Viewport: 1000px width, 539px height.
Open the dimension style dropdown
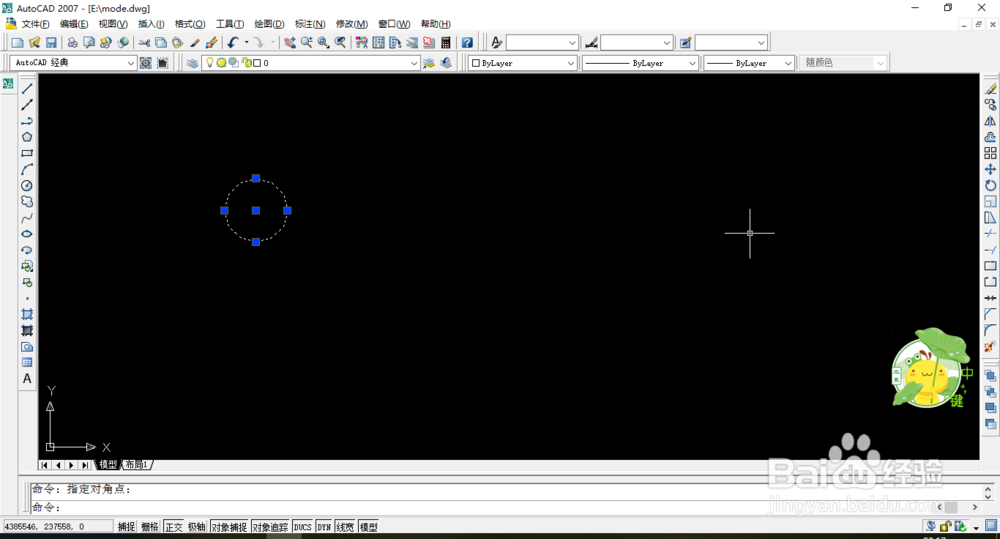coord(666,43)
